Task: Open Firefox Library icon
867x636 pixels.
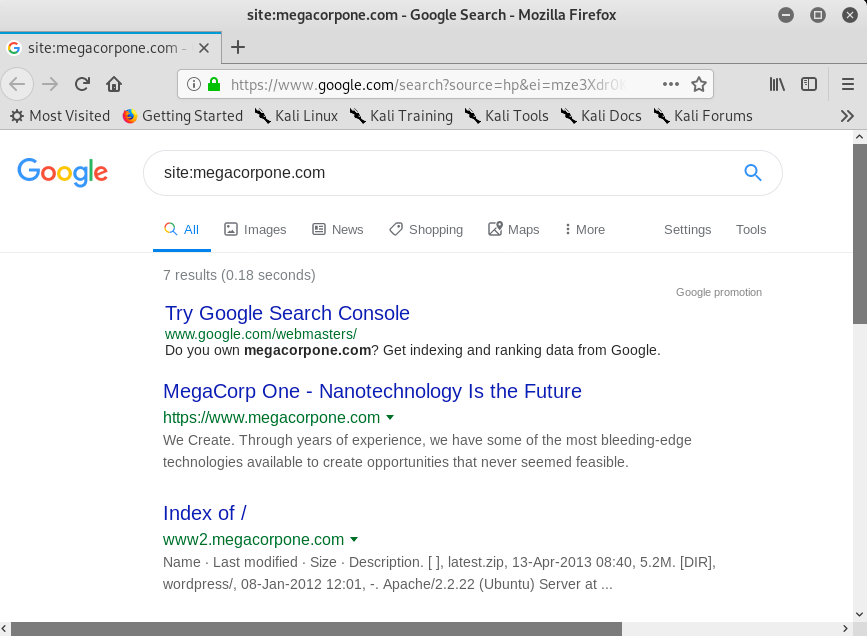Action: click(x=777, y=84)
